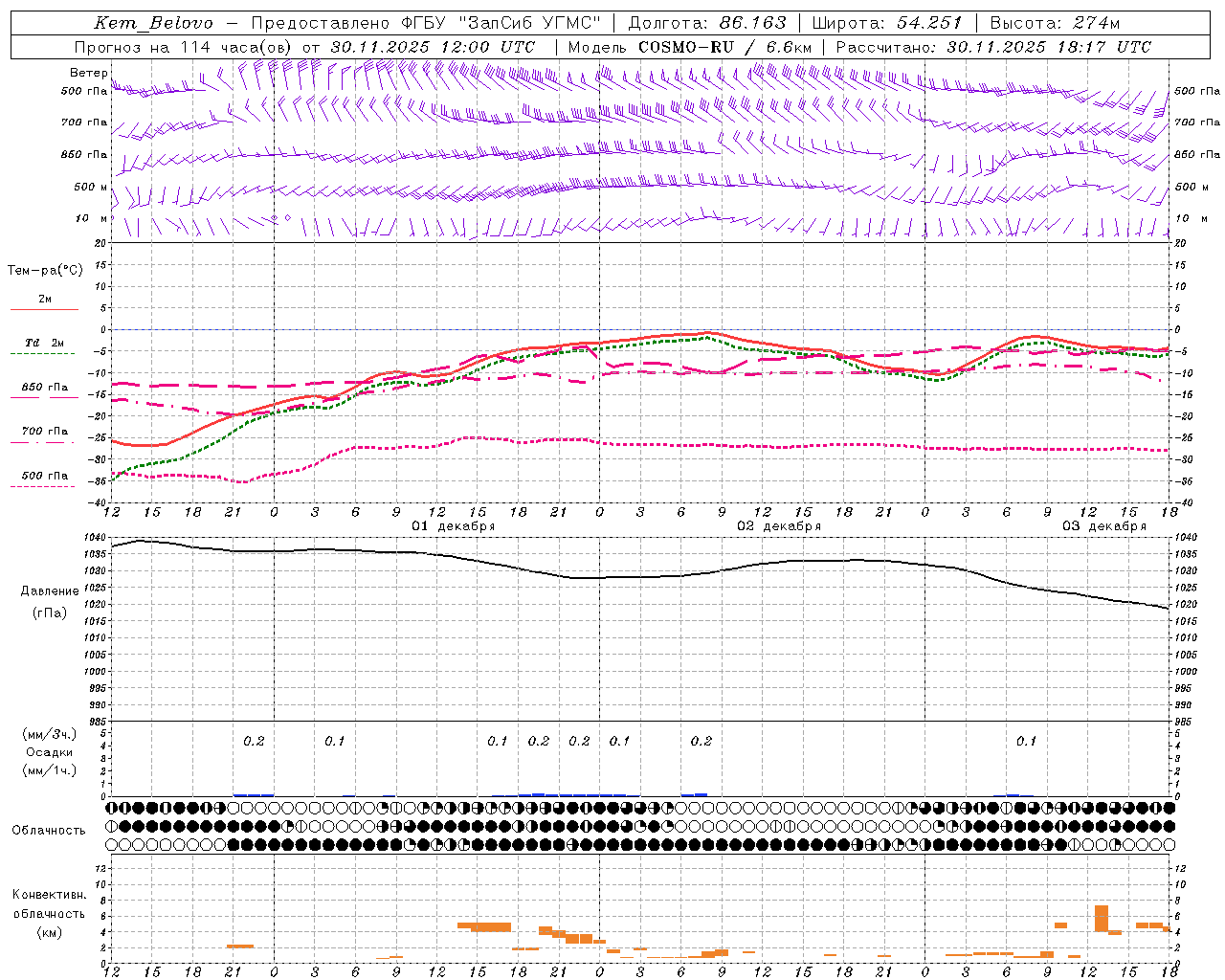
Task: Click the 'Прогноз на 114 часа(ов)' label
Action: point(184,47)
